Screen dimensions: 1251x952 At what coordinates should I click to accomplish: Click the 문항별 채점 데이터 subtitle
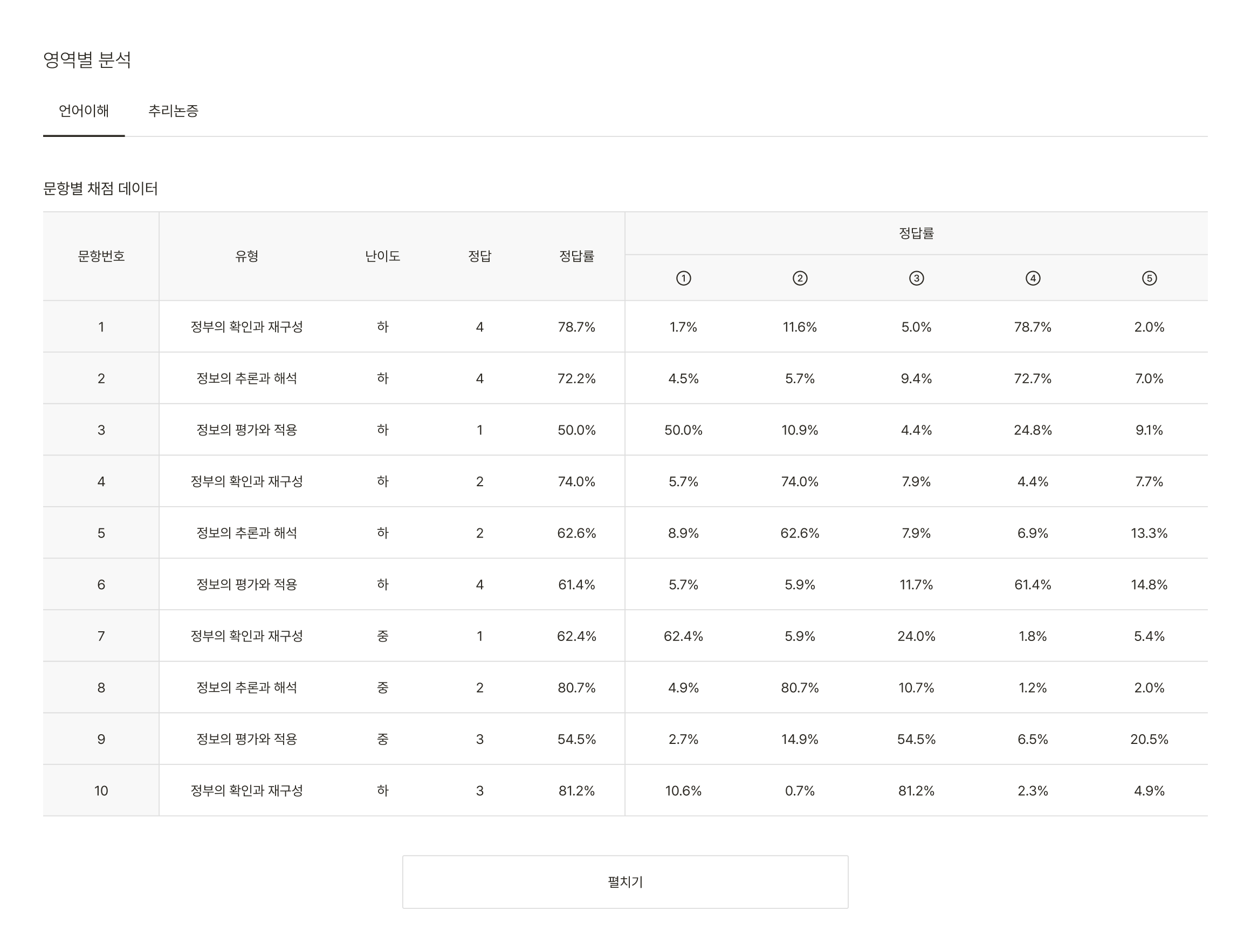[x=100, y=189]
